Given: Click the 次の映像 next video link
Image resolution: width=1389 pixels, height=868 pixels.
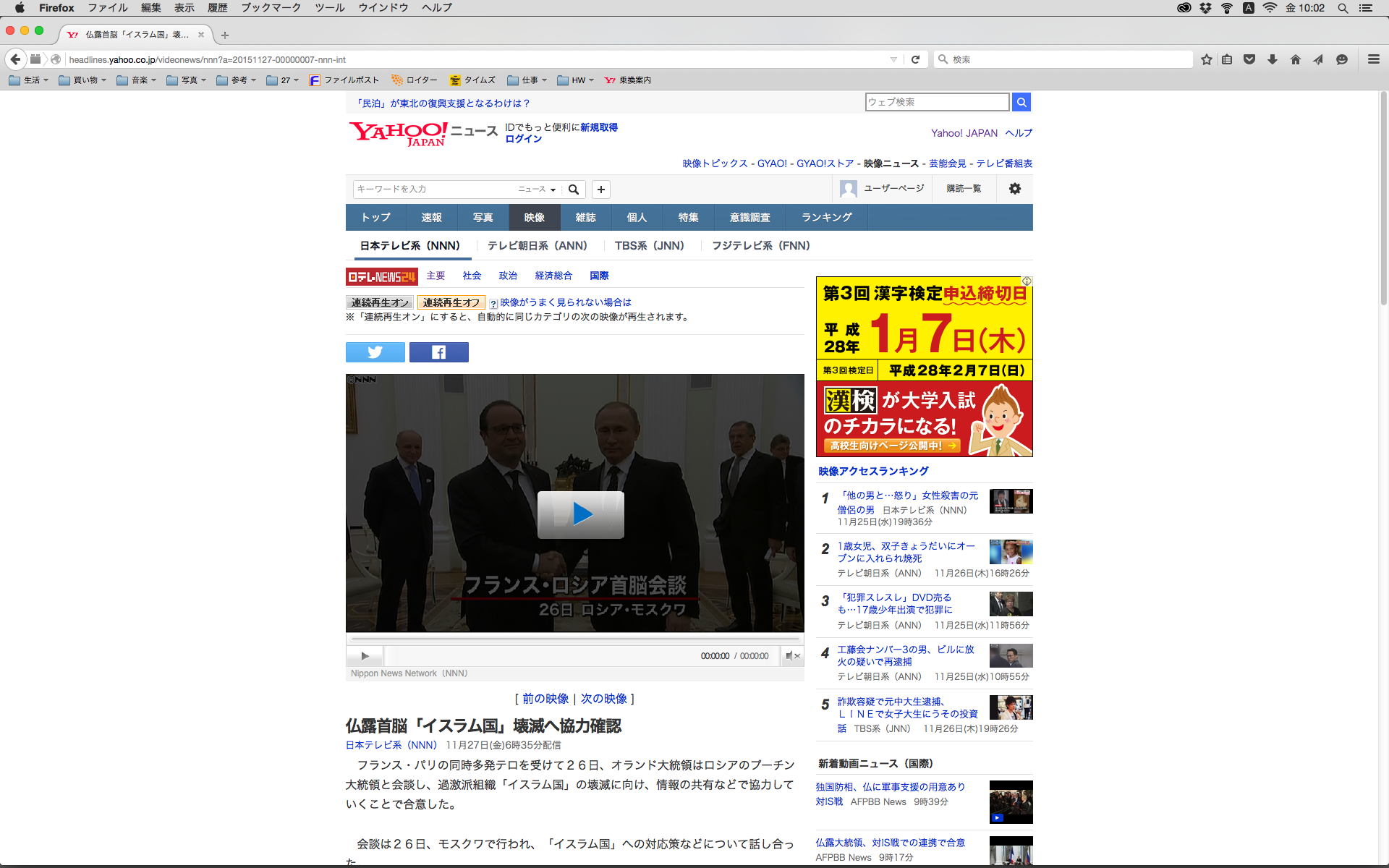Looking at the screenshot, I should click(x=603, y=699).
